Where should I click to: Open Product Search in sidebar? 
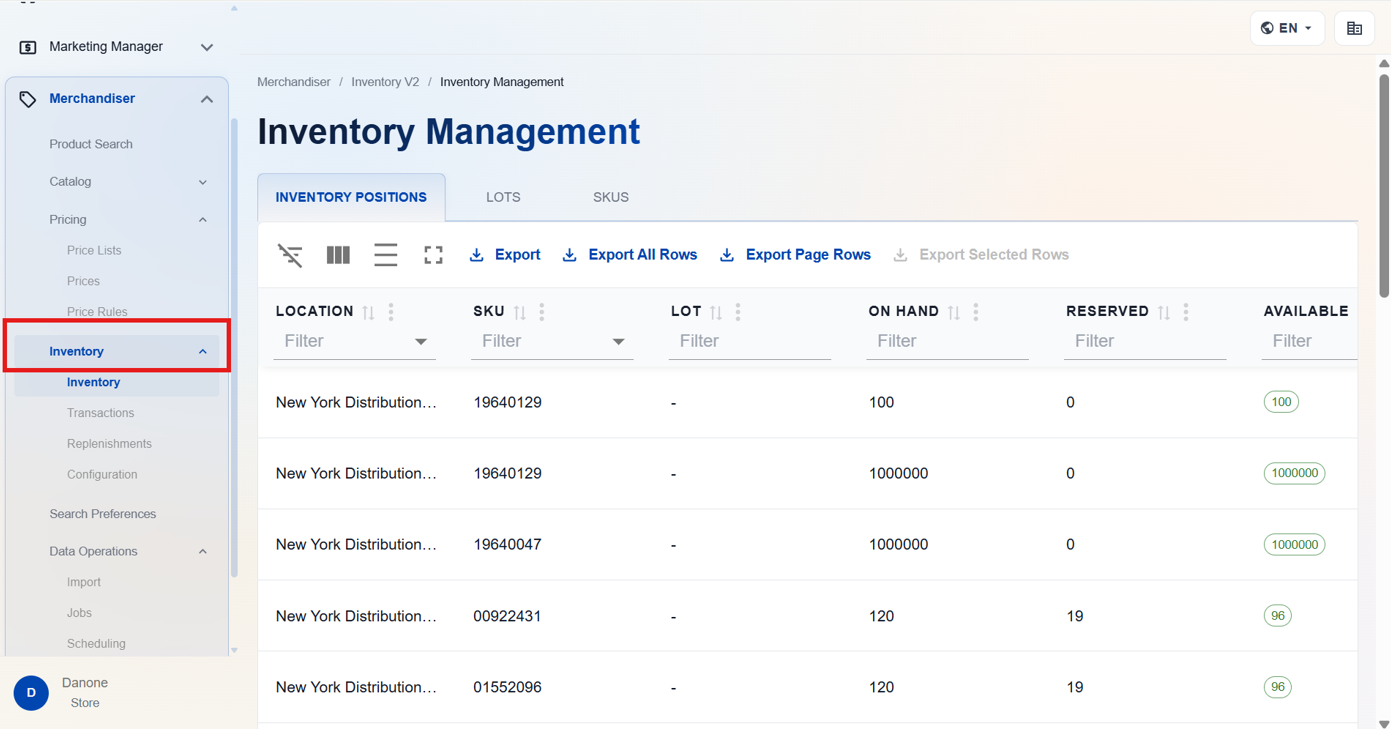pyautogui.click(x=91, y=144)
